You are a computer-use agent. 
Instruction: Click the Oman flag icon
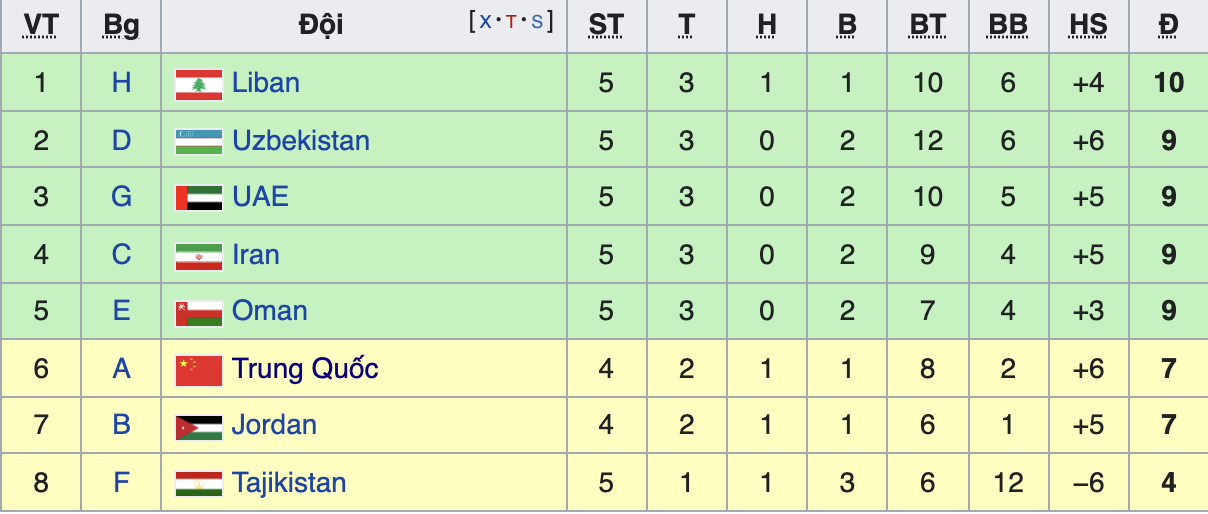[x=198, y=312]
